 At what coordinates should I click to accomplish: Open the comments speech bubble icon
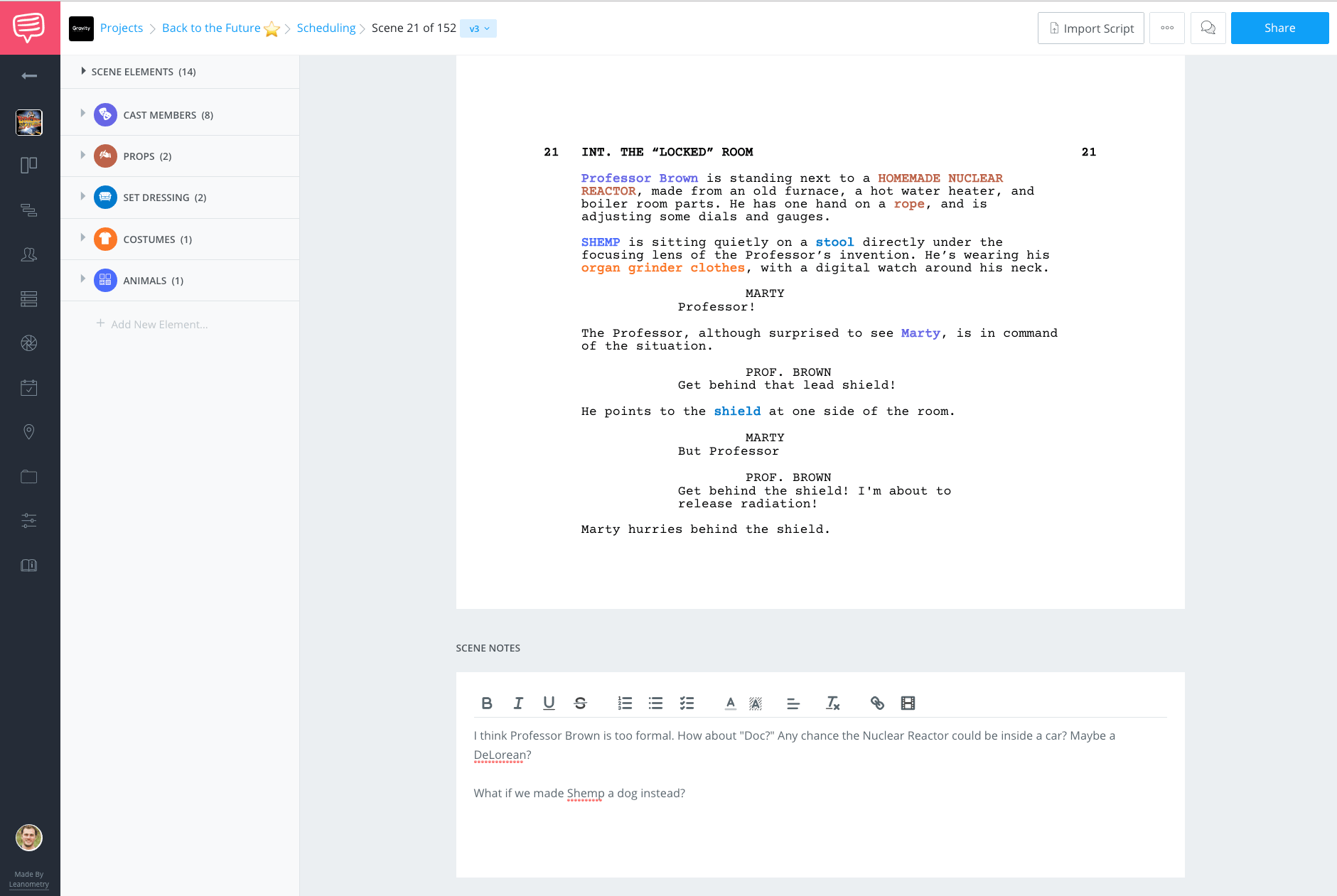tap(1208, 28)
